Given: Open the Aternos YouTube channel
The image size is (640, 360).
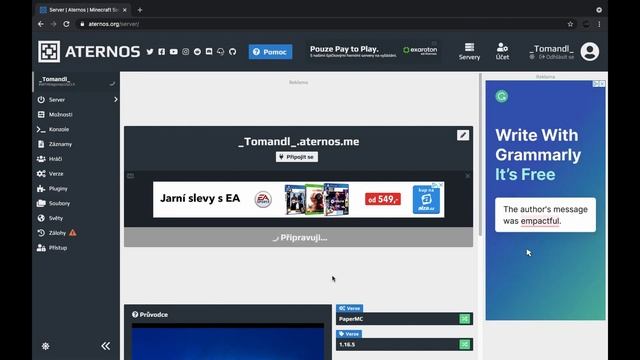Looking at the screenshot, I should coord(173,52).
